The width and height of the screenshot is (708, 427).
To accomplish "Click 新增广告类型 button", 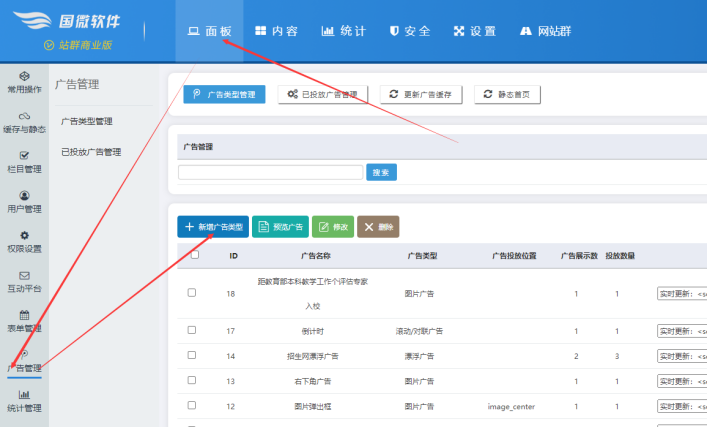I will [x=213, y=227].
